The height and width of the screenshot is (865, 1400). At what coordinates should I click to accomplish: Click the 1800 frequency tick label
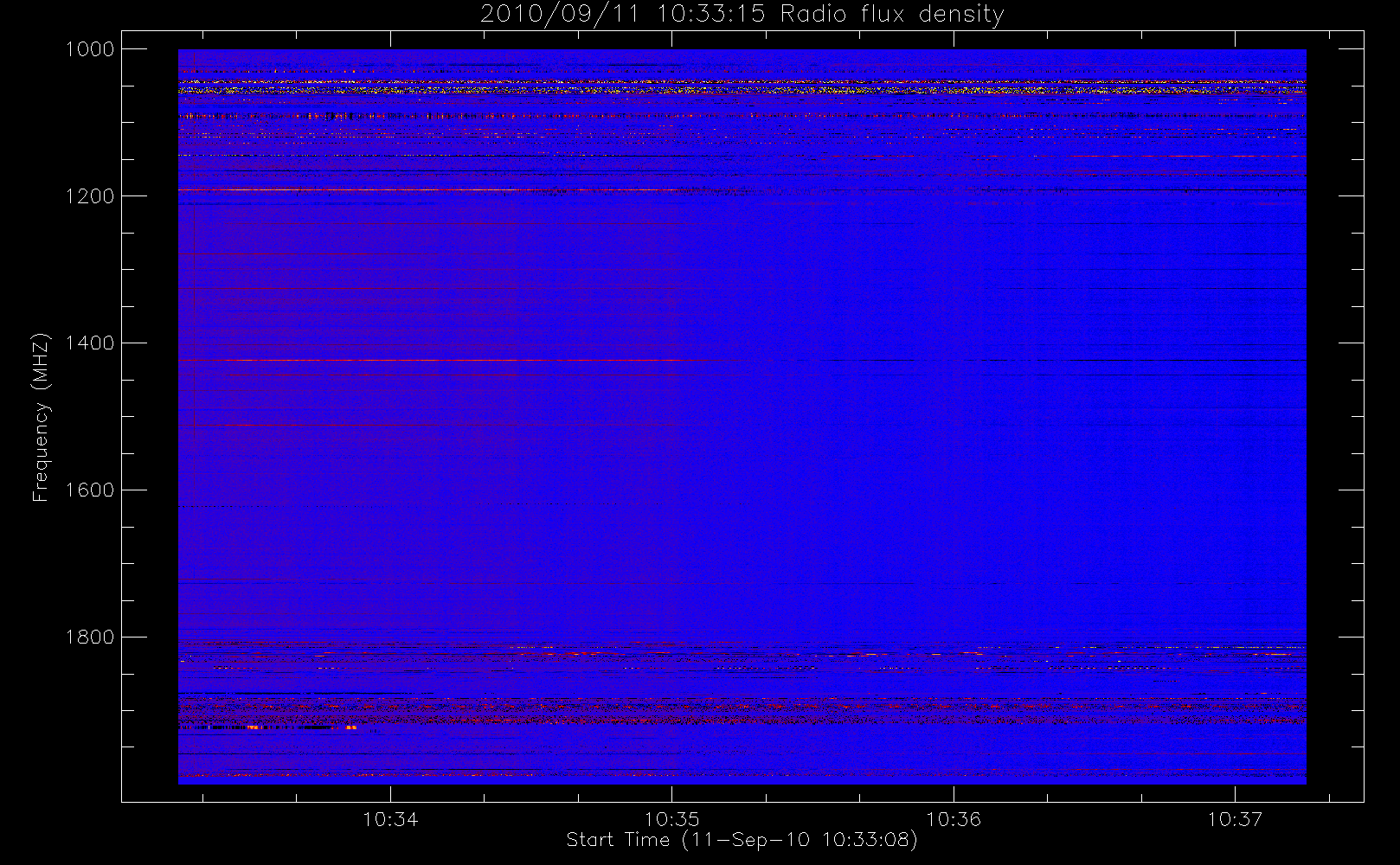90,638
